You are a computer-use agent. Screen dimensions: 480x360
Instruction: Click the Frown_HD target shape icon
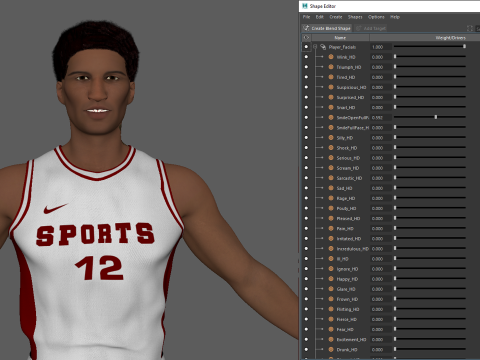[x=331, y=299]
